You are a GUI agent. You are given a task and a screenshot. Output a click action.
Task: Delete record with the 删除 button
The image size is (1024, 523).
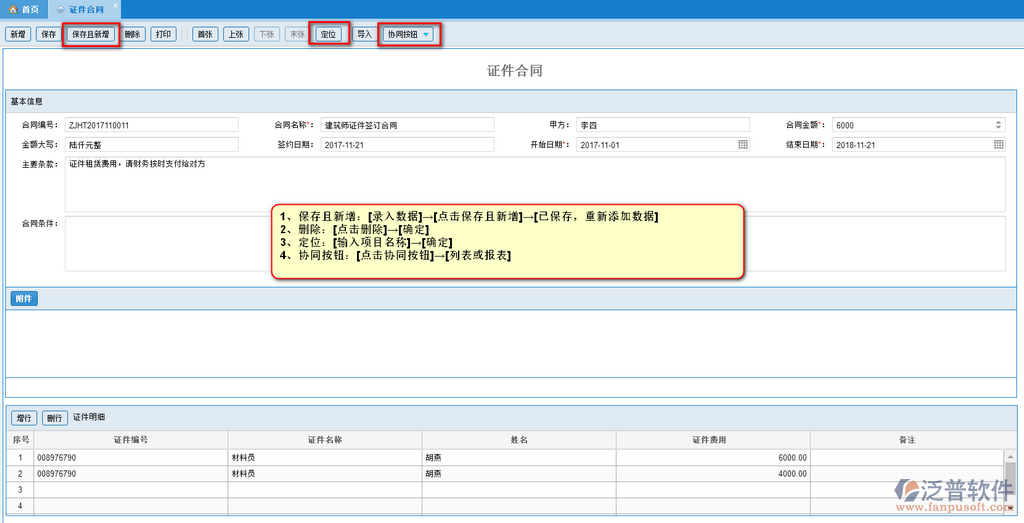133,34
